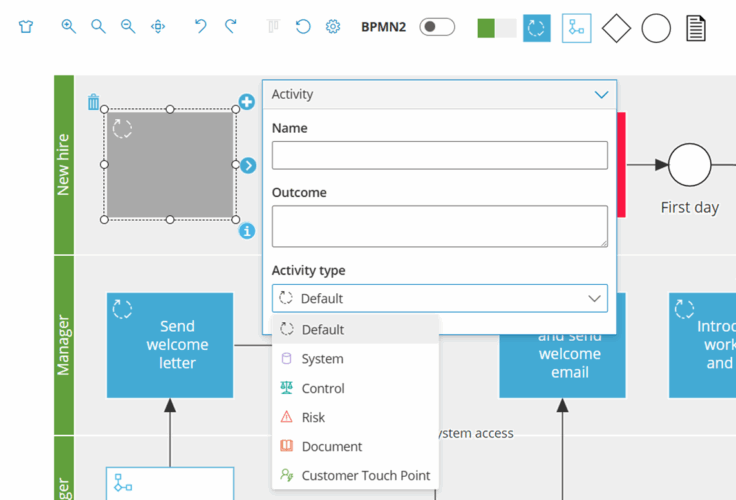
Task: Click the blue plus add button
Action: click(x=247, y=102)
